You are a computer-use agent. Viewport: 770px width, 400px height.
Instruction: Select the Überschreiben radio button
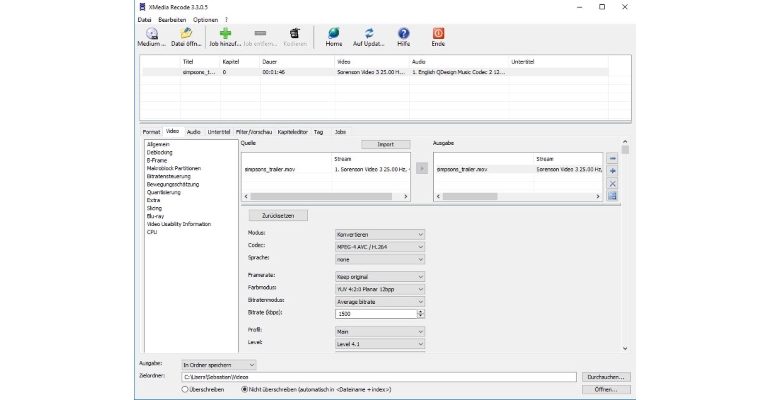185,389
